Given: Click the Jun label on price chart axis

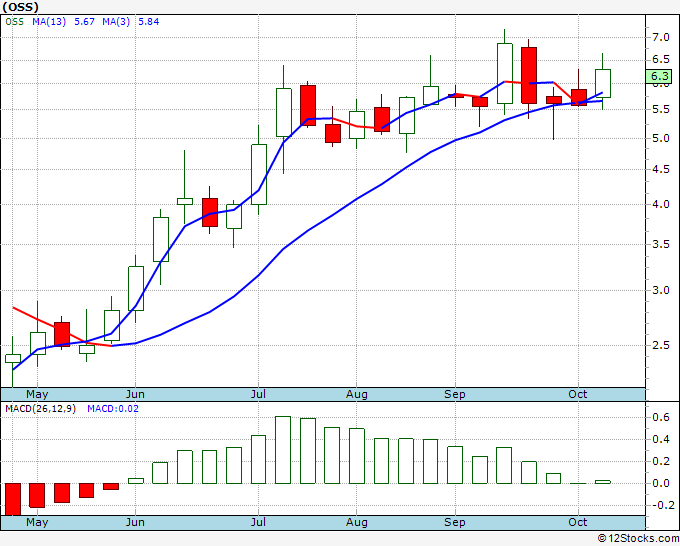Looking at the screenshot, I should pyautogui.click(x=135, y=394).
